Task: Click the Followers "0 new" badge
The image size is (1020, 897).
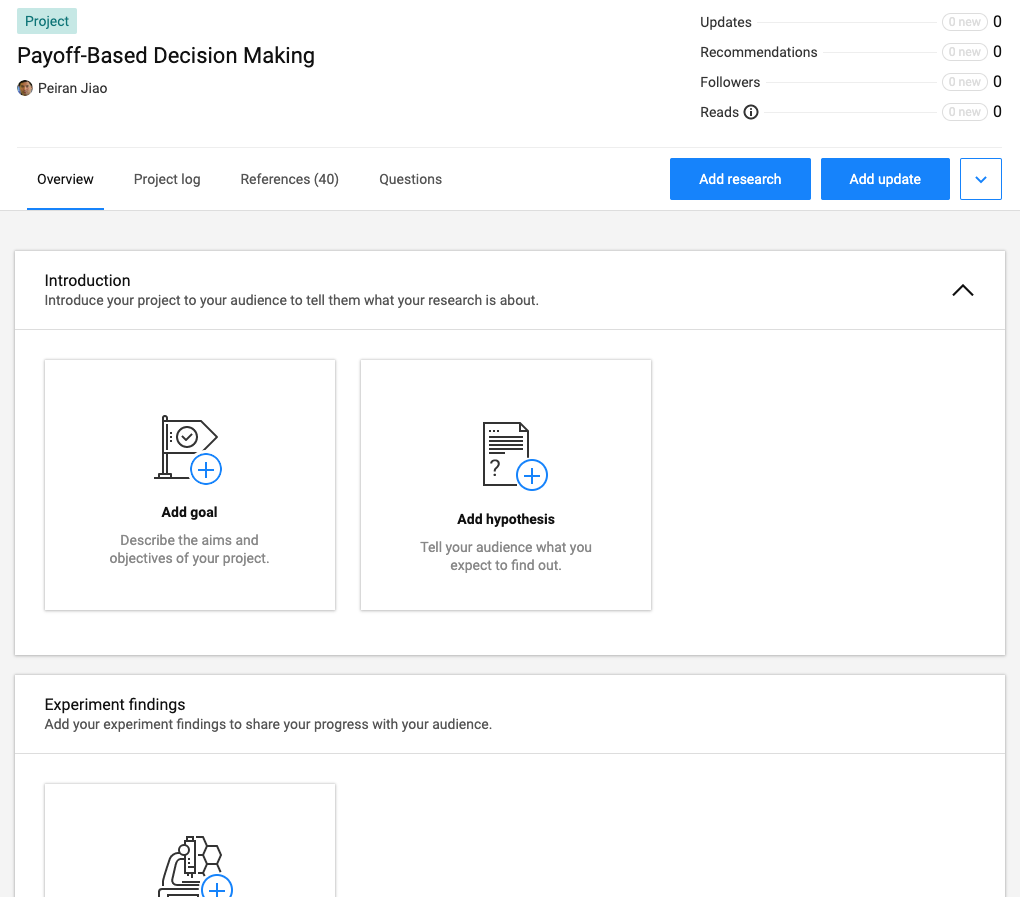Action: [x=964, y=82]
